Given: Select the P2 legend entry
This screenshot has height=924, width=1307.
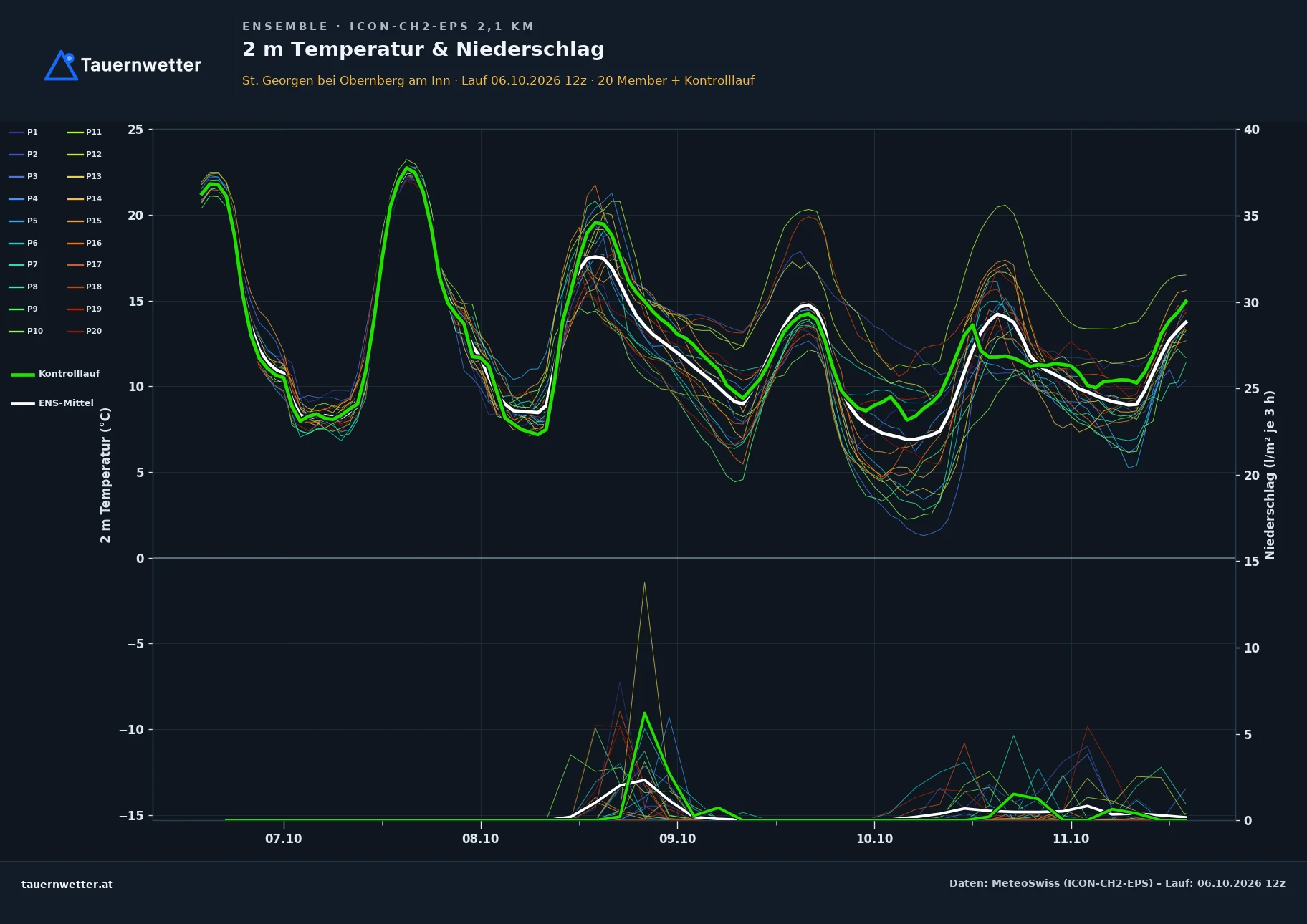Looking at the screenshot, I should [24, 154].
